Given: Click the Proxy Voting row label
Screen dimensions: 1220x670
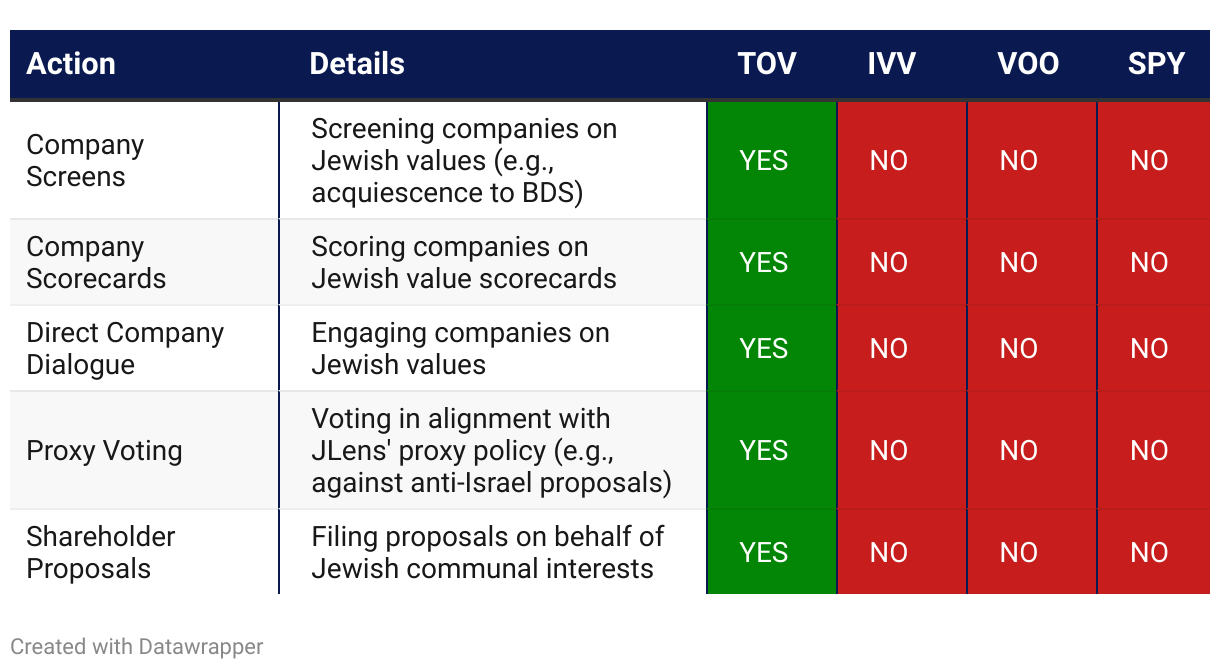Looking at the screenshot, I should pyautogui.click(x=104, y=451).
